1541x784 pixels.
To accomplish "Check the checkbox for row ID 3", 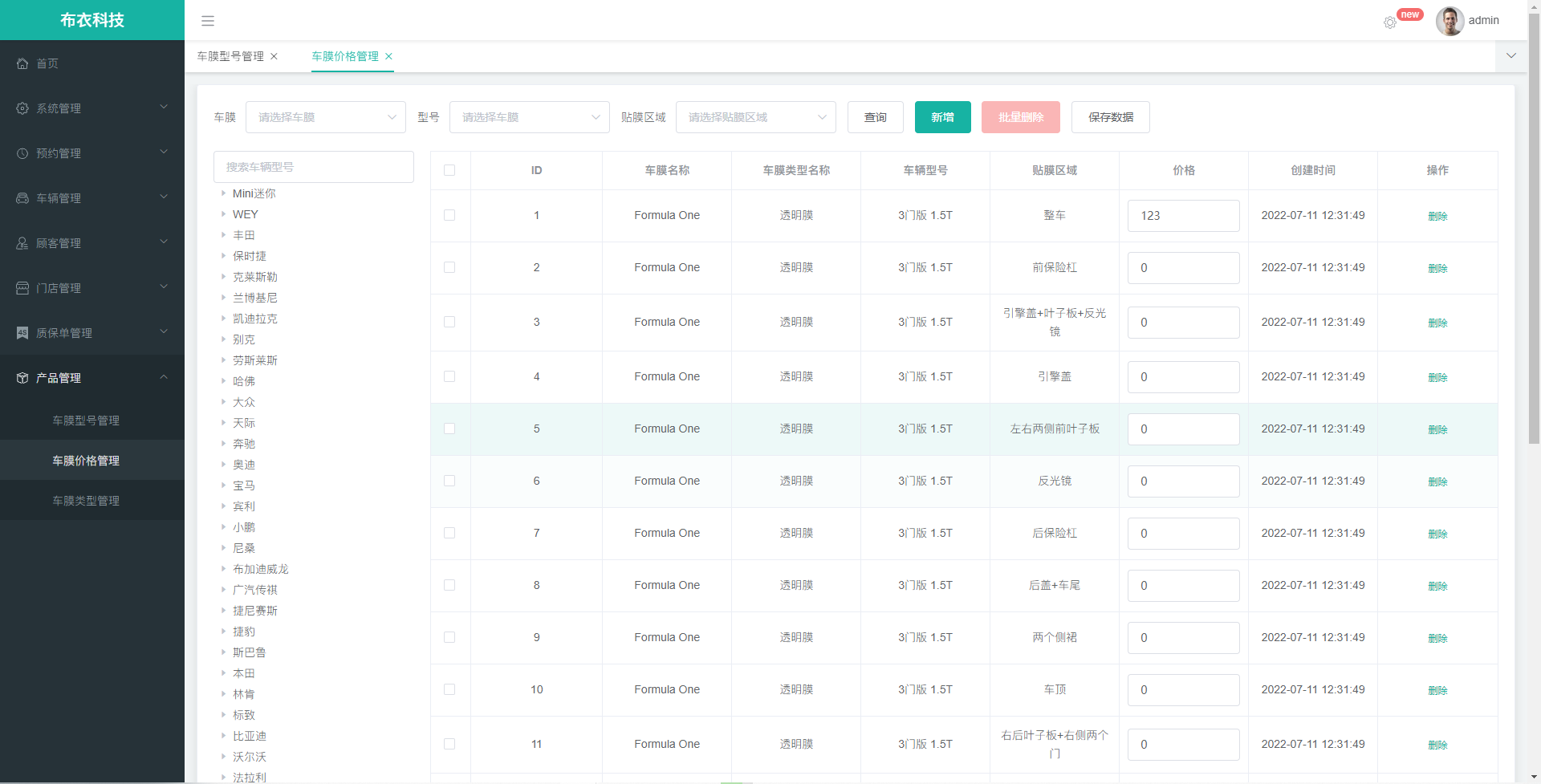I will 449,322.
